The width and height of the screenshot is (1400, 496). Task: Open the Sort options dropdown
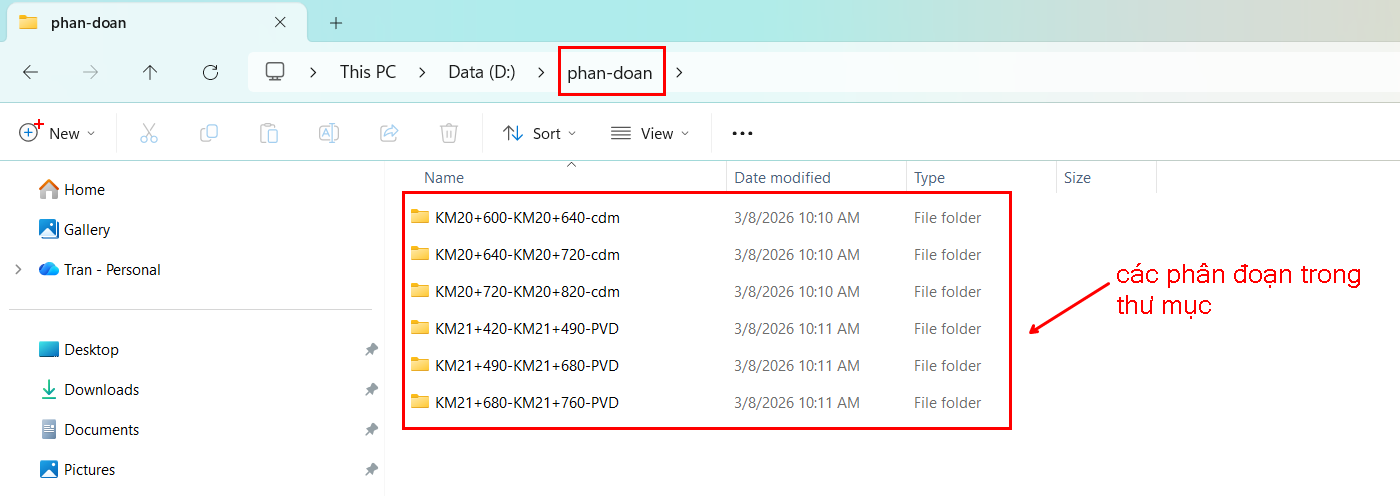[x=540, y=133]
